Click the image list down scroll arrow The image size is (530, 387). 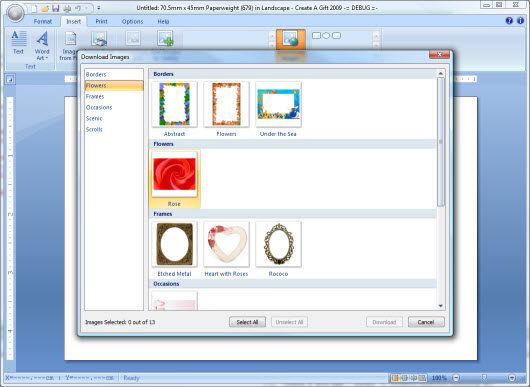[x=440, y=306]
